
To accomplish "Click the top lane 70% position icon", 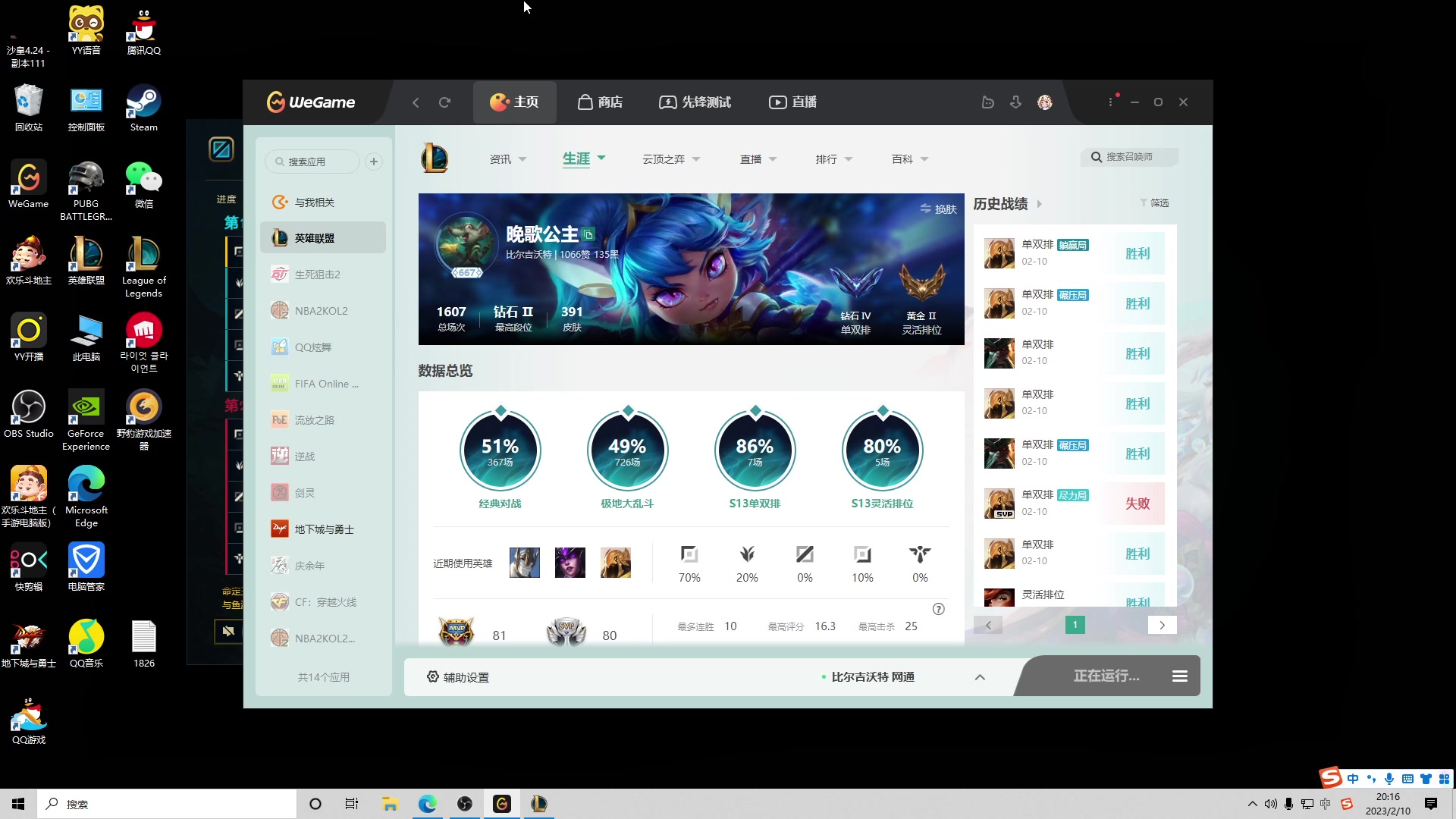I will point(689,554).
